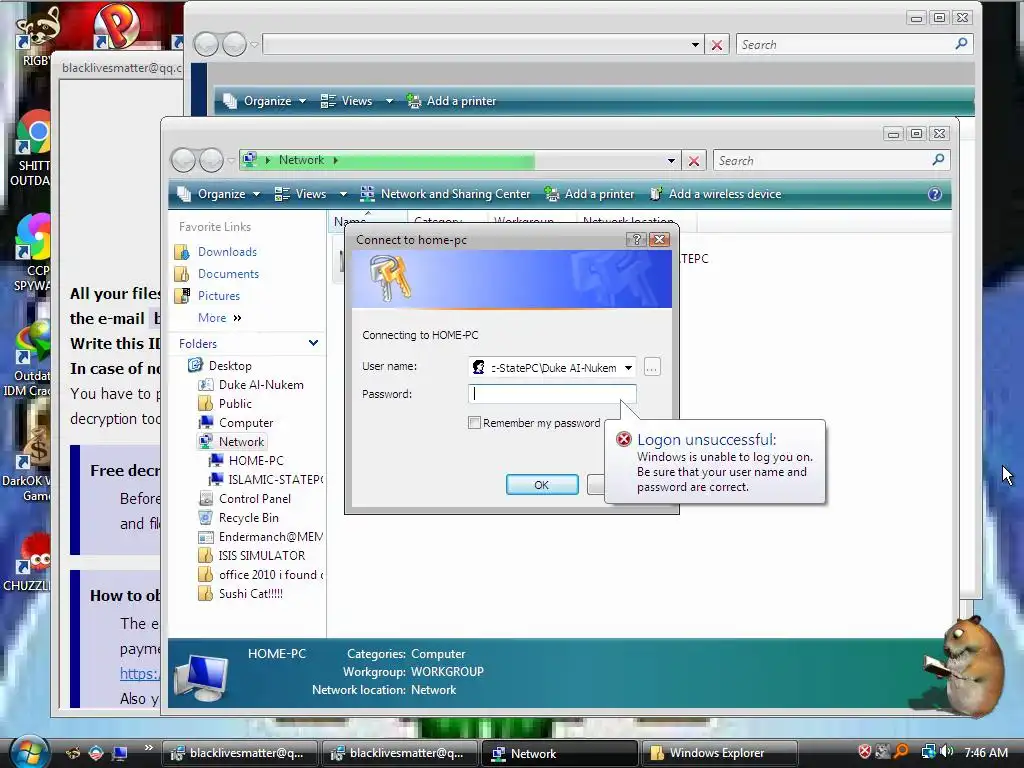The image size is (1024, 768).
Task: Click the https link in ransom note
Action: click(x=139, y=673)
